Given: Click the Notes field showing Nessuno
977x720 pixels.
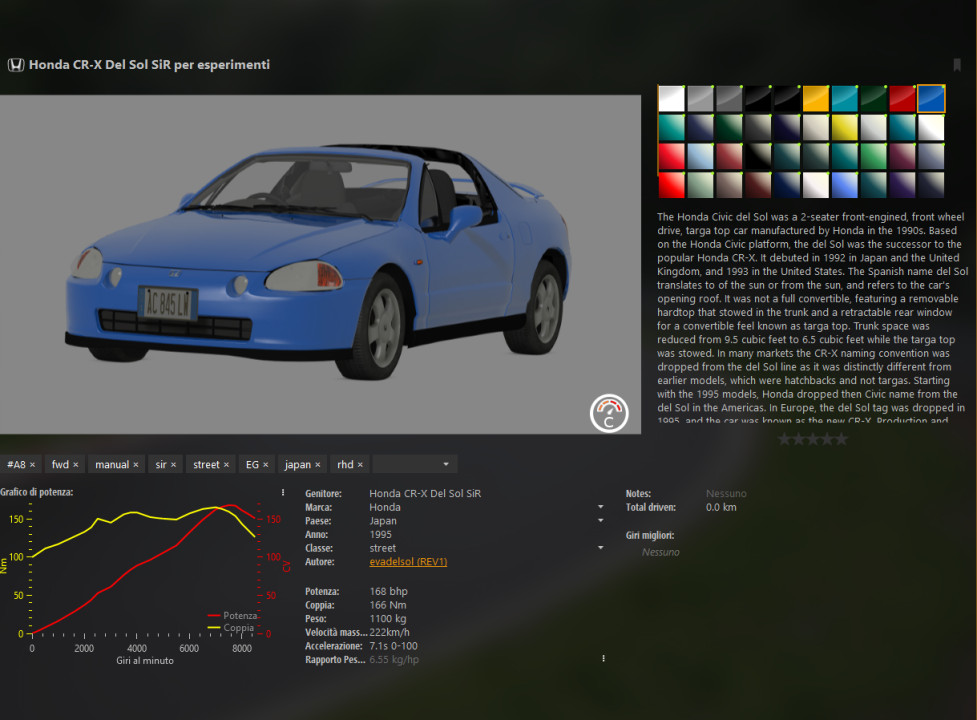Looking at the screenshot, I should click(x=726, y=493).
